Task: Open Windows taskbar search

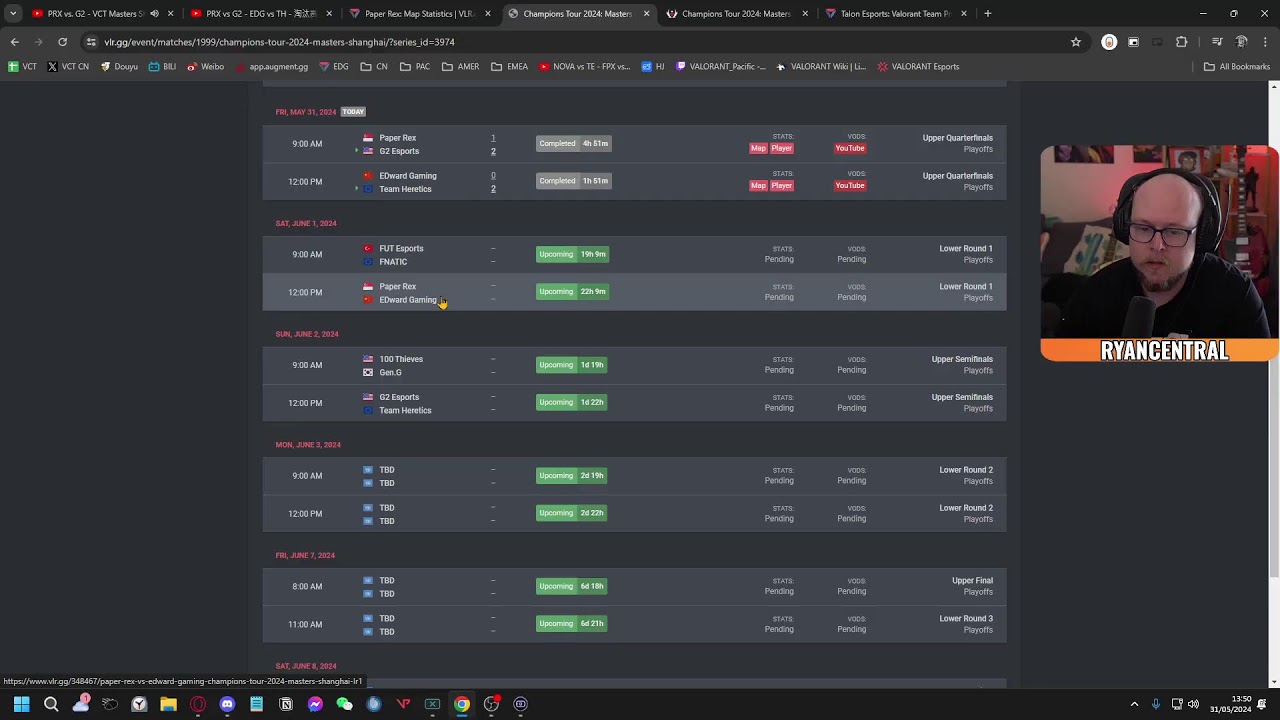Action: coord(51,704)
